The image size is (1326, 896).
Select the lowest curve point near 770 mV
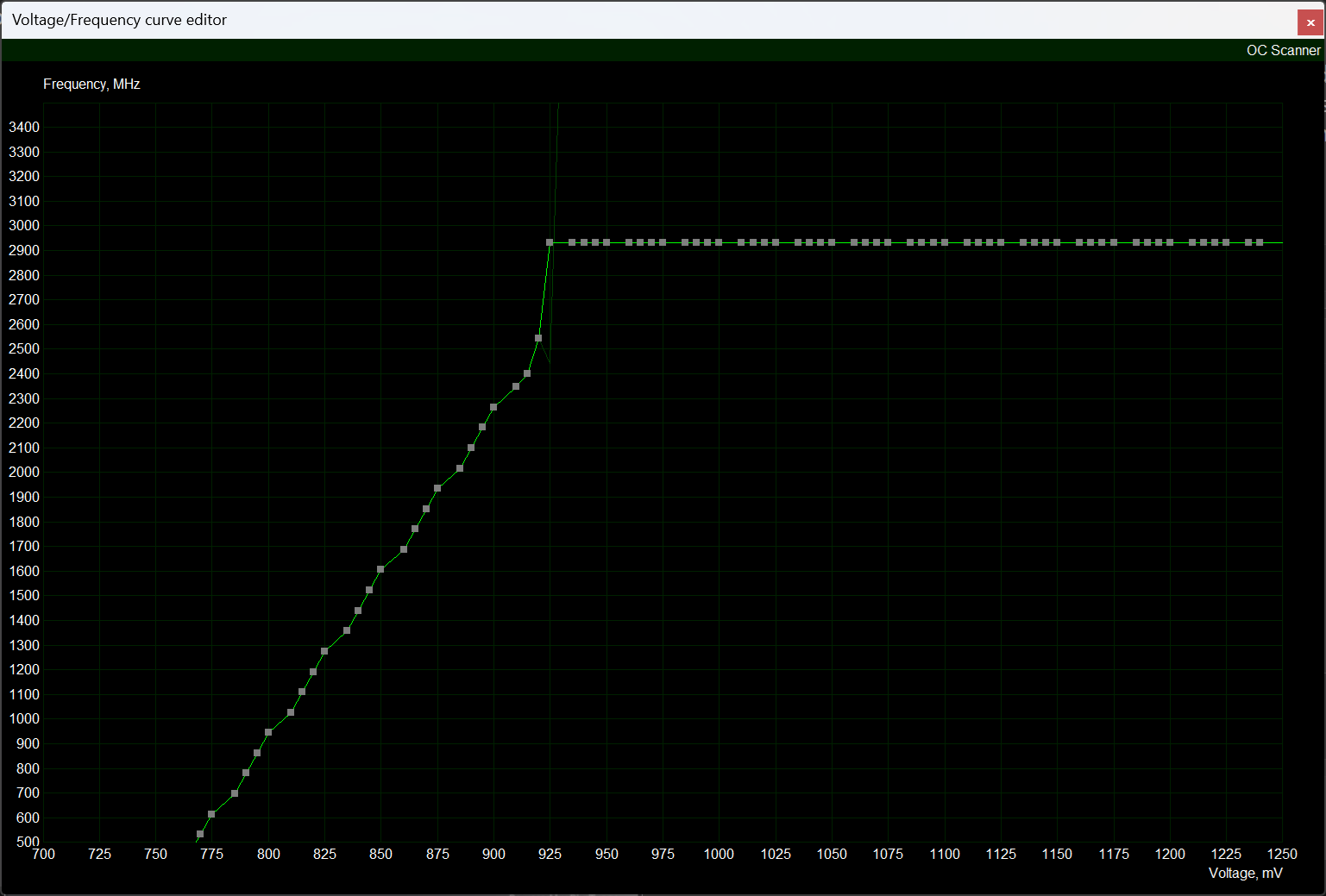point(200,834)
